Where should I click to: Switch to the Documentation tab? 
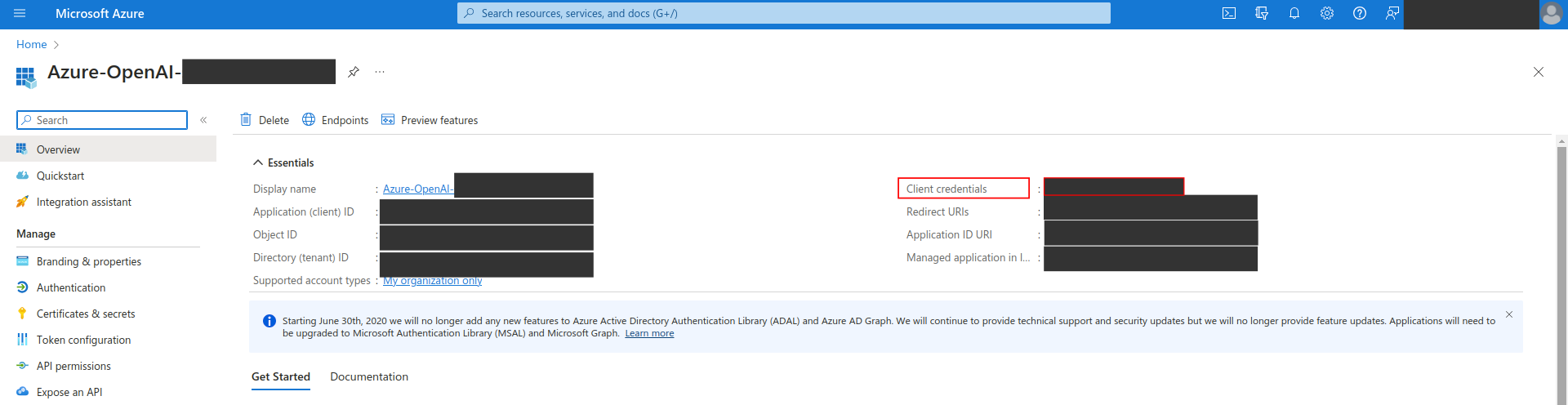(x=369, y=376)
